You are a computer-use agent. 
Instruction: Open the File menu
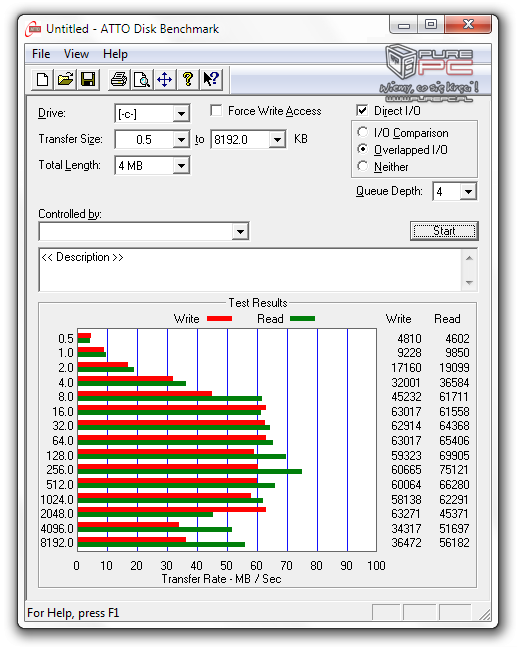tap(41, 54)
